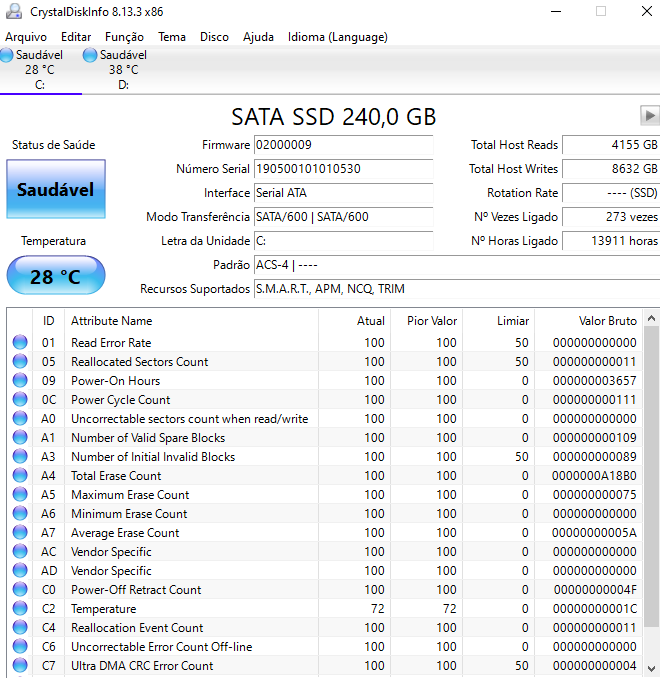Viewport: 660px width, 678px height.
Task: Close the CrystalDiskInfo window
Action: 647,12
